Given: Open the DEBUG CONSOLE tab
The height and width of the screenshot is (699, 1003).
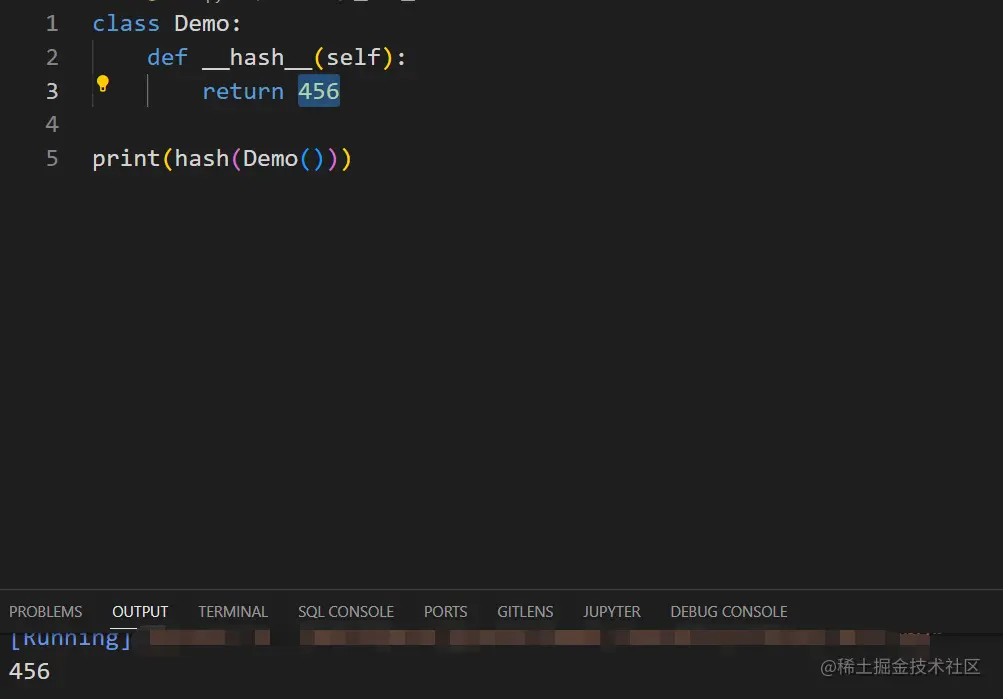Looking at the screenshot, I should click(729, 612).
